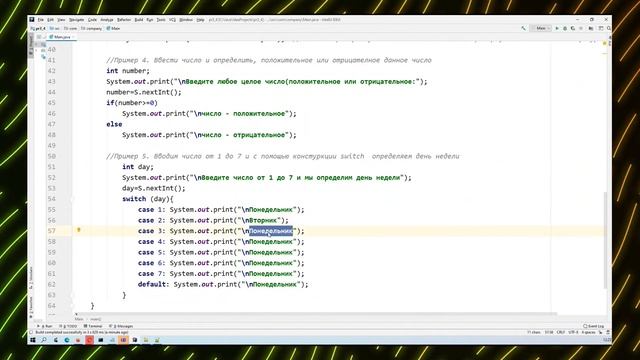Open the Help menu
This screenshot has height=360, width=640.
[200, 20]
